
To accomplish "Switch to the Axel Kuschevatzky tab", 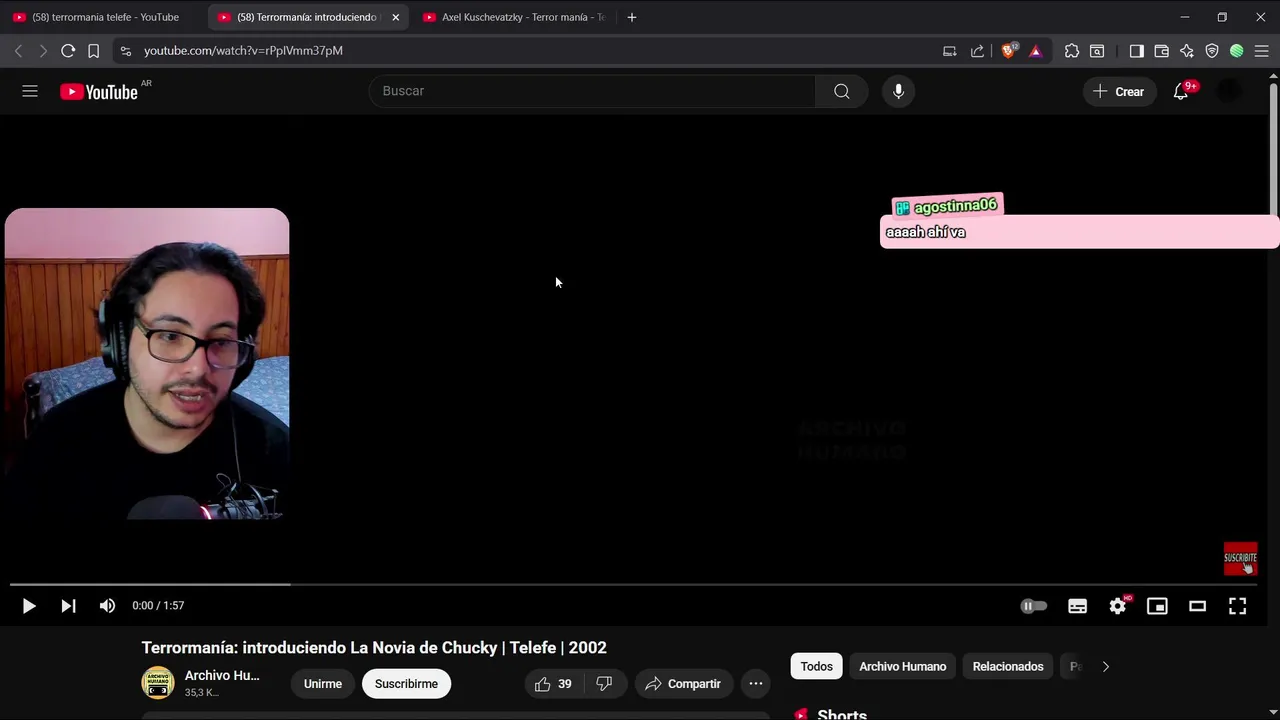I will 513,17.
